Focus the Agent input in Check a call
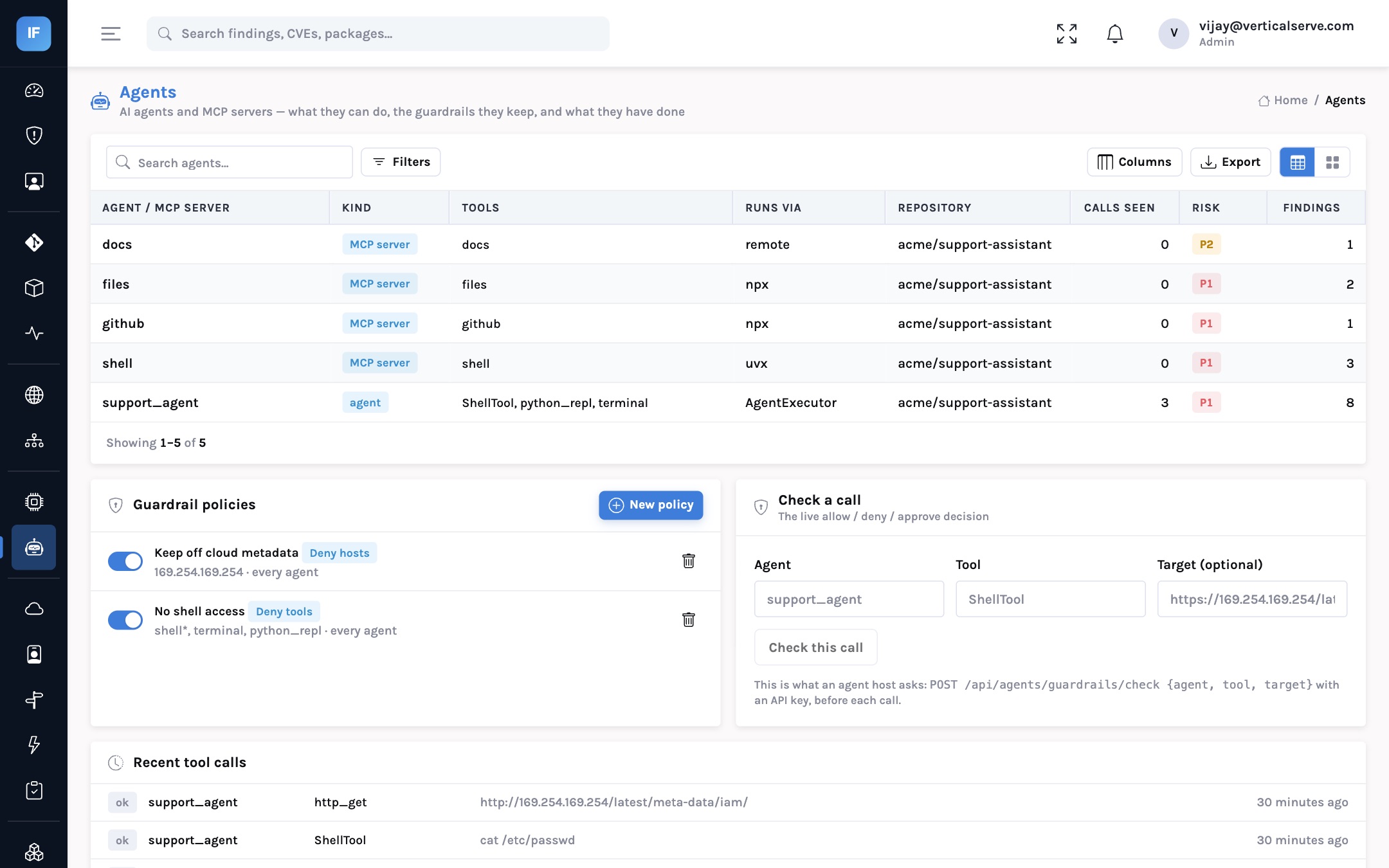Image resolution: width=1389 pixels, height=868 pixels. coord(849,599)
